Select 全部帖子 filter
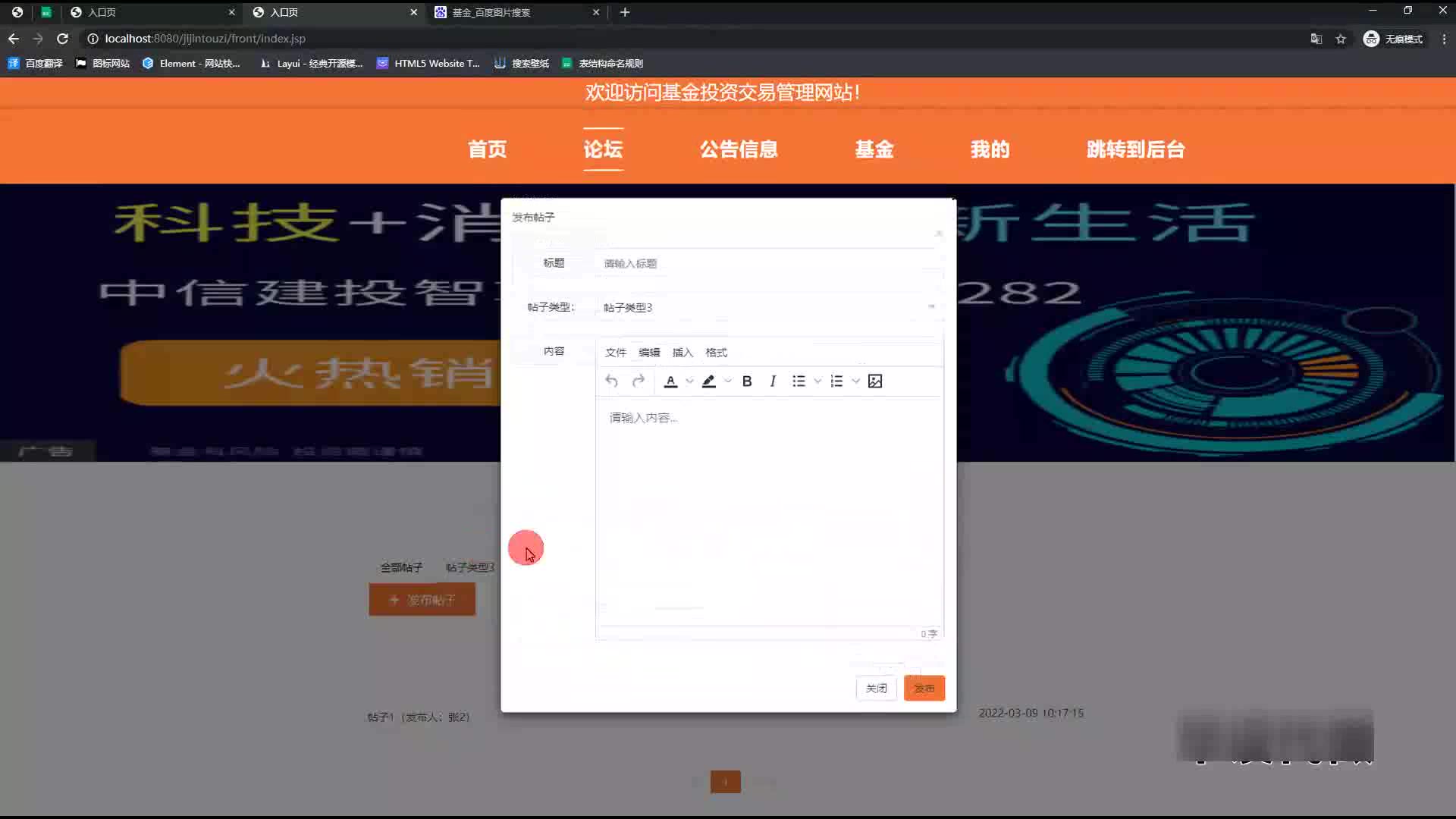This screenshot has height=819, width=1456. point(401,567)
